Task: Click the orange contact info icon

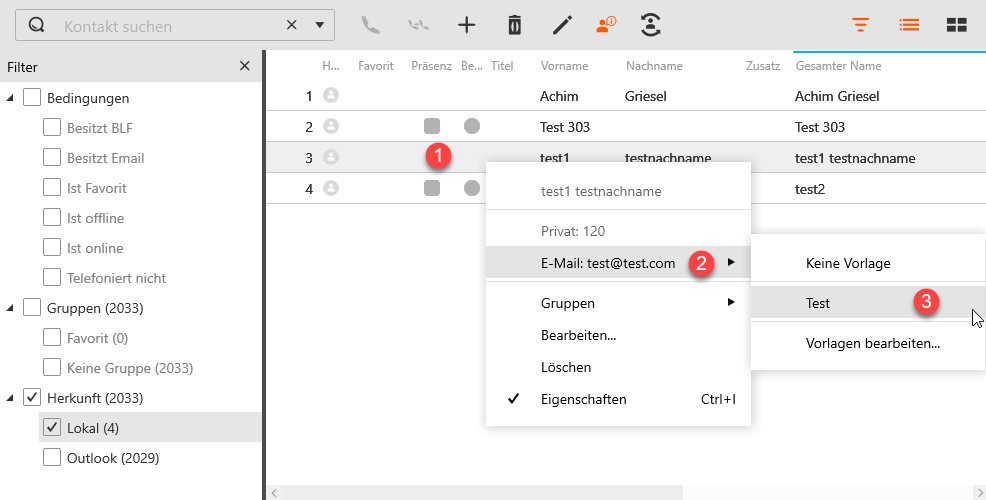Action: [606, 25]
